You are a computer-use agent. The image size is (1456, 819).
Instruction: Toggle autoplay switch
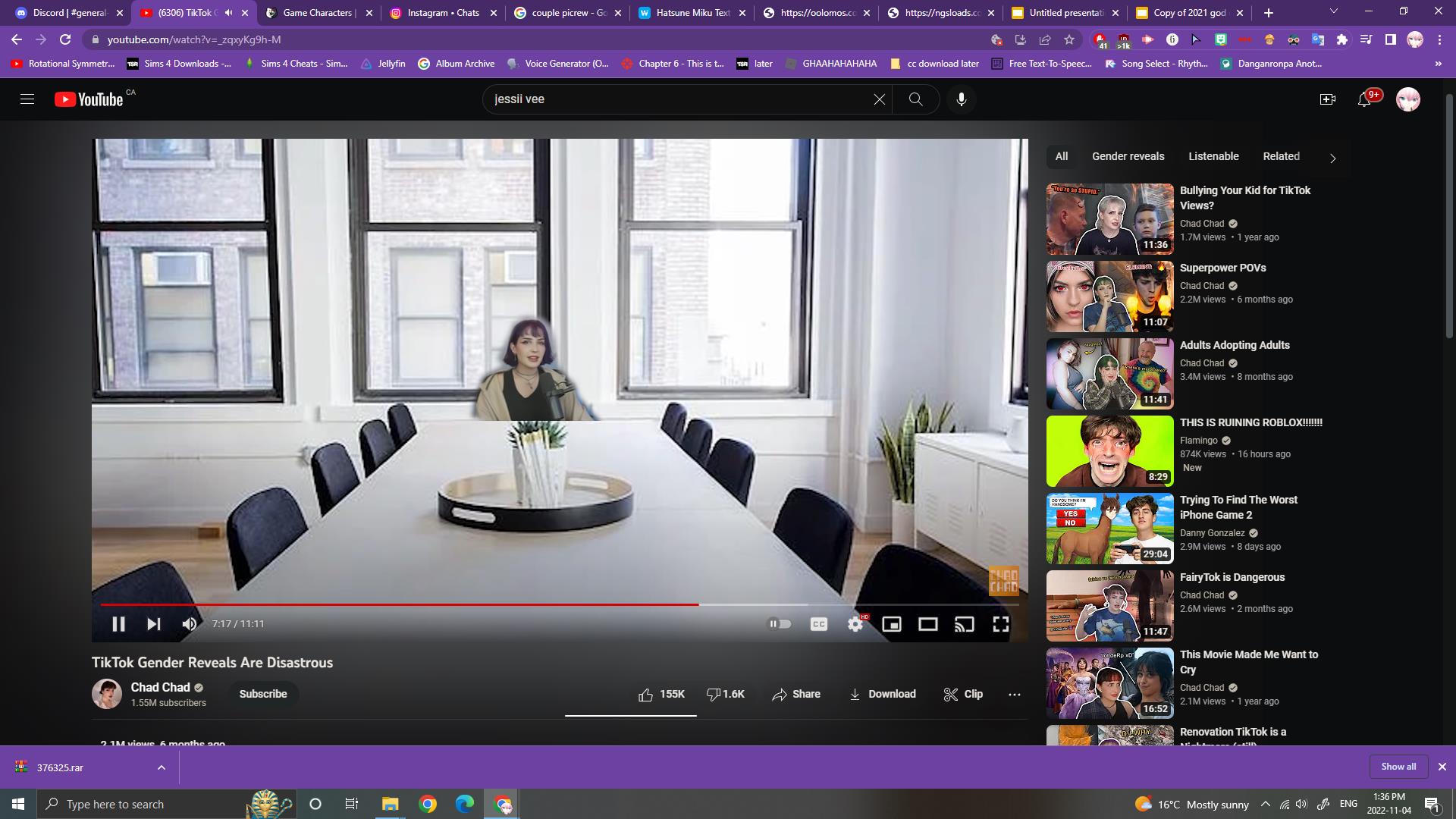click(780, 624)
